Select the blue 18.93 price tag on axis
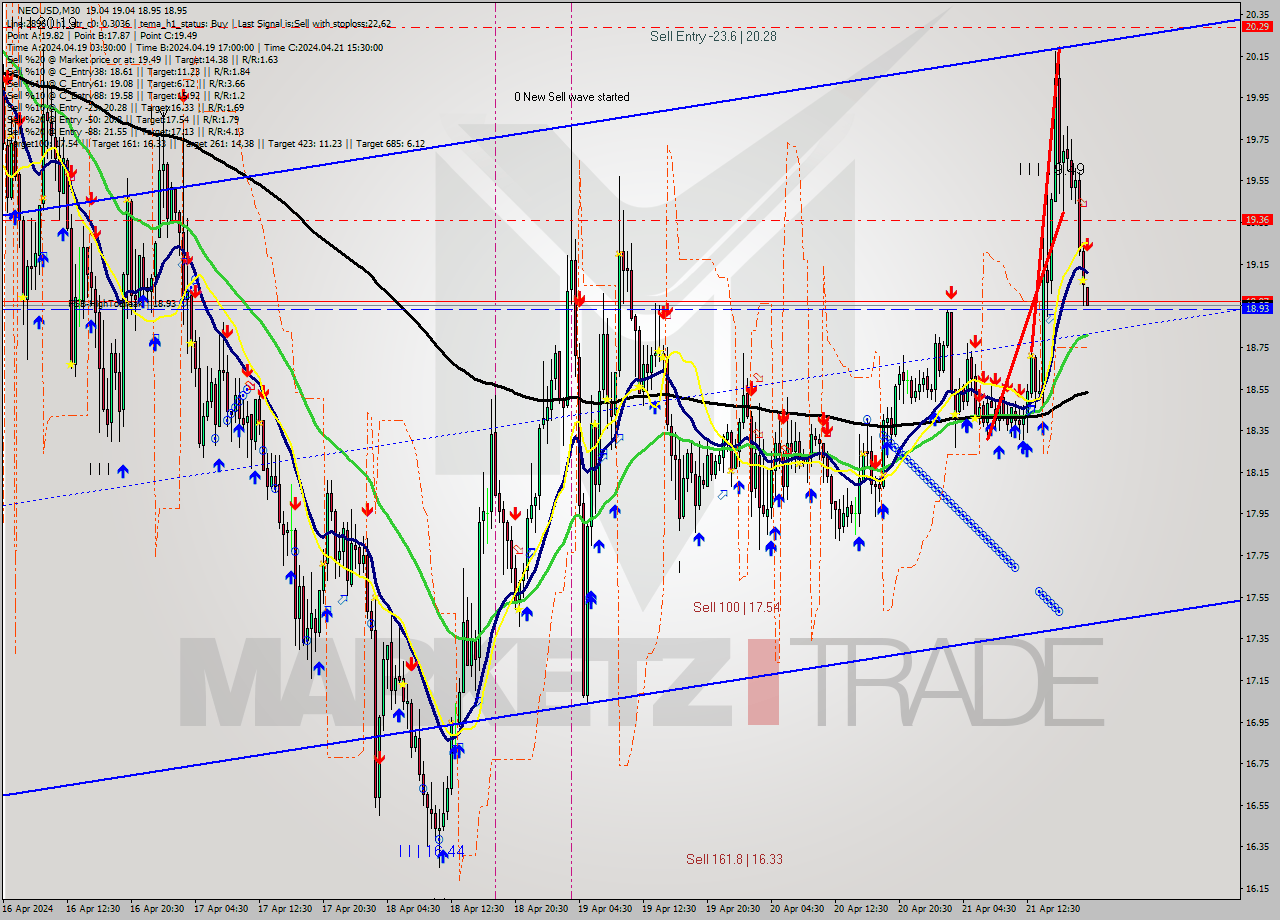 pyautogui.click(x=1256, y=309)
